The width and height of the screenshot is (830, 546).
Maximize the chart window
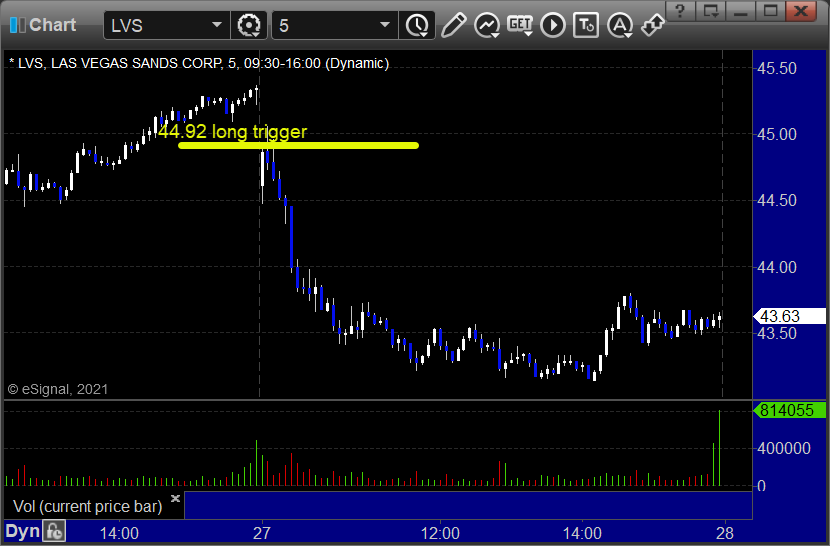click(x=771, y=11)
